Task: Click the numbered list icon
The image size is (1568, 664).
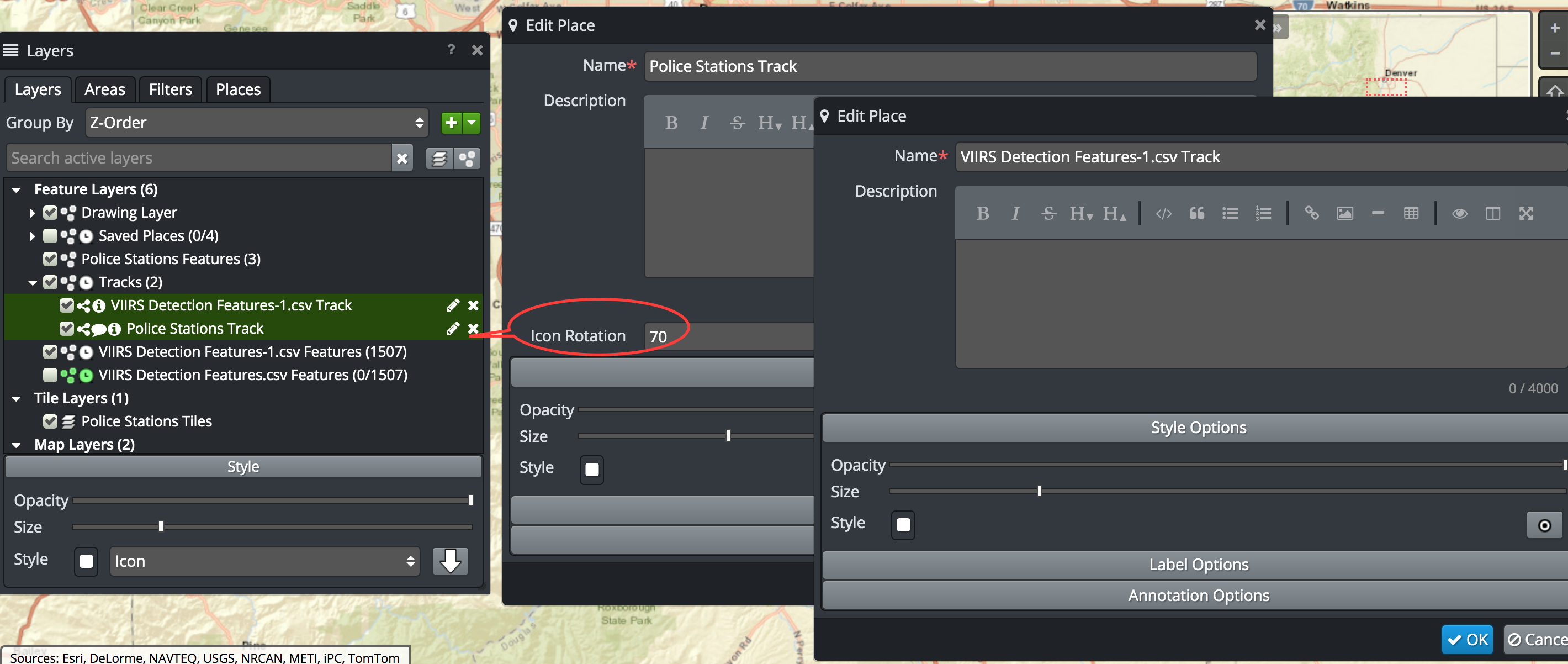Action: point(1263,213)
